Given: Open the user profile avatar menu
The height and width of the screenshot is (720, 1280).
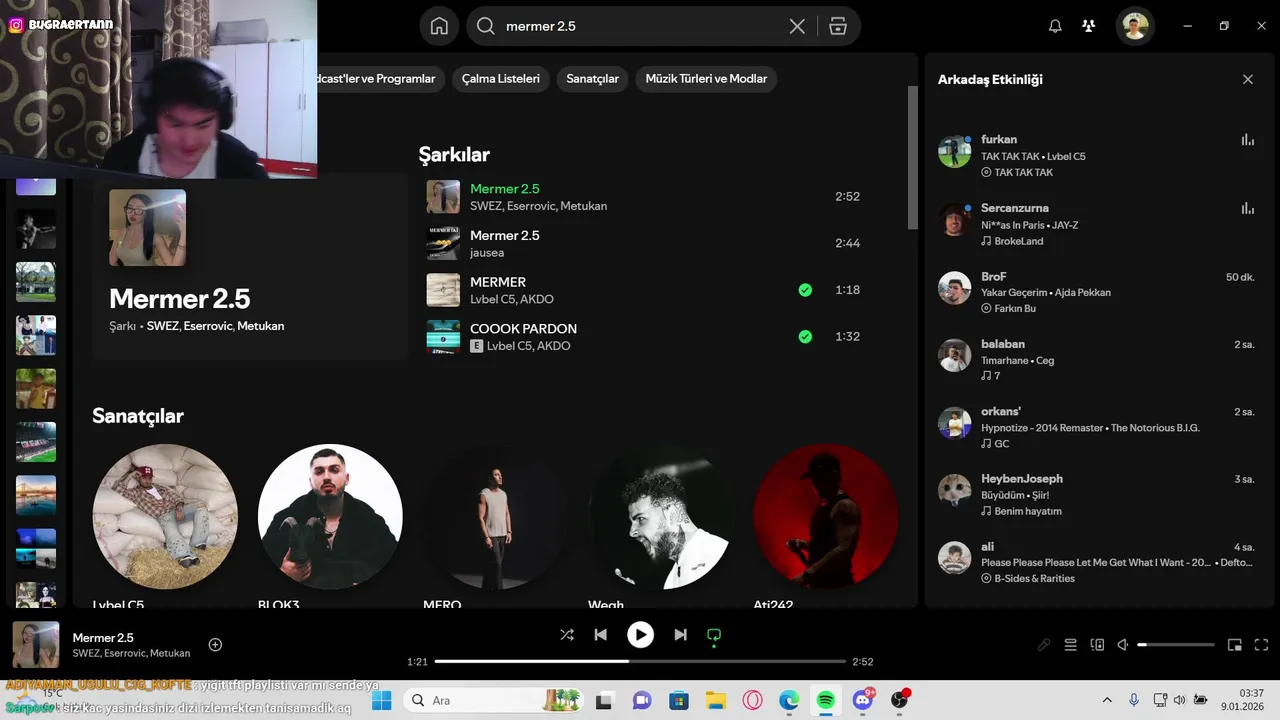Looking at the screenshot, I should pos(1135,26).
